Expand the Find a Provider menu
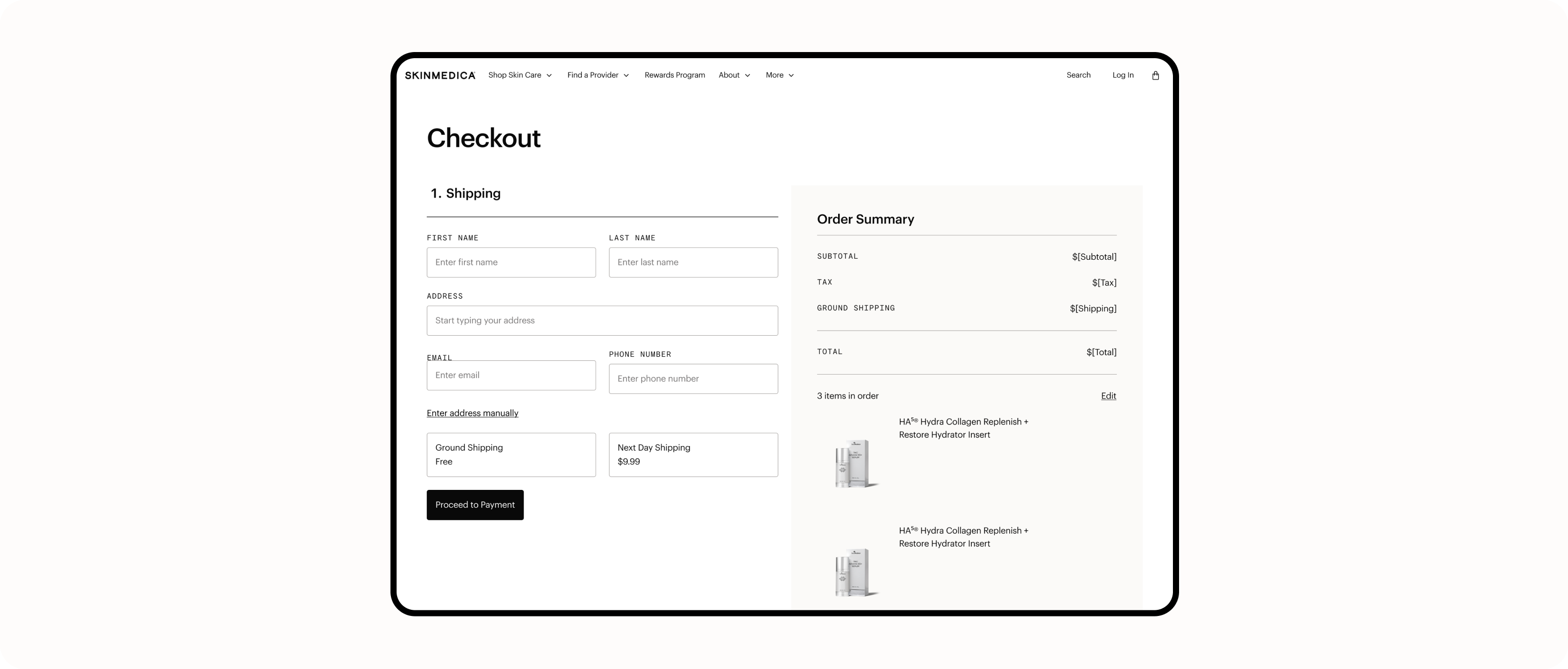Viewport: 1568px width, 669px height. click(598, 75)
